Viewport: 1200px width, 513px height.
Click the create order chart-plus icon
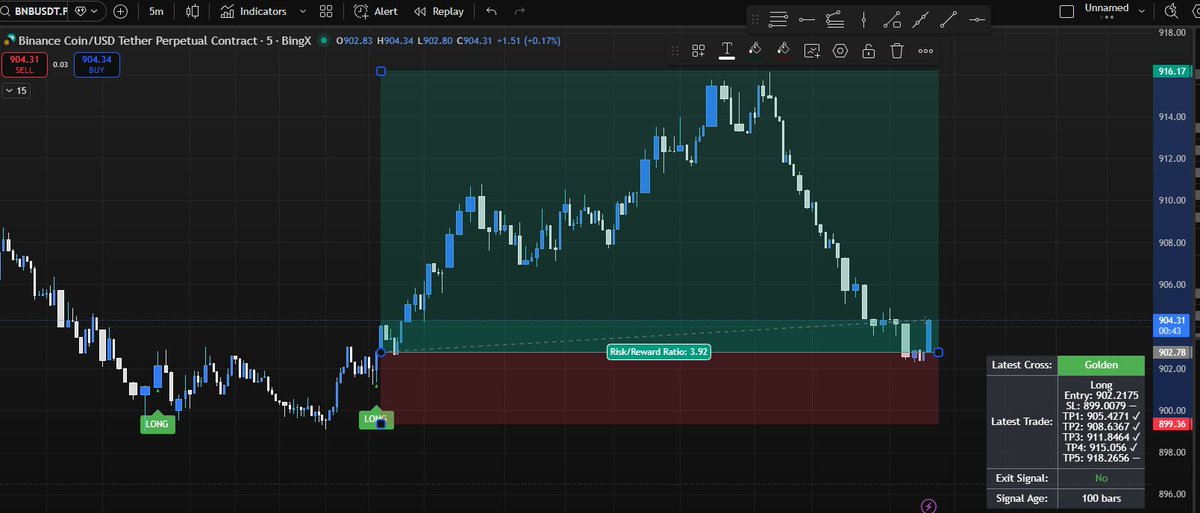tap(812, 51)
